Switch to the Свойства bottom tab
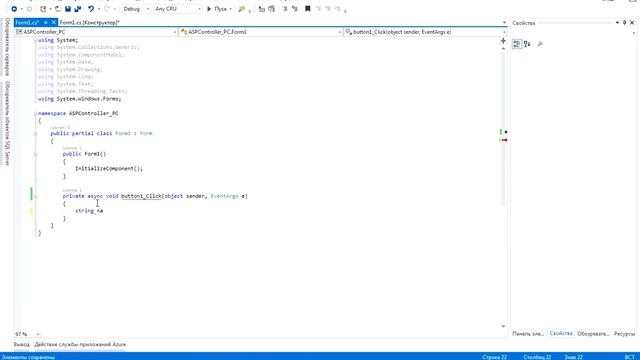 pos(561,333)
